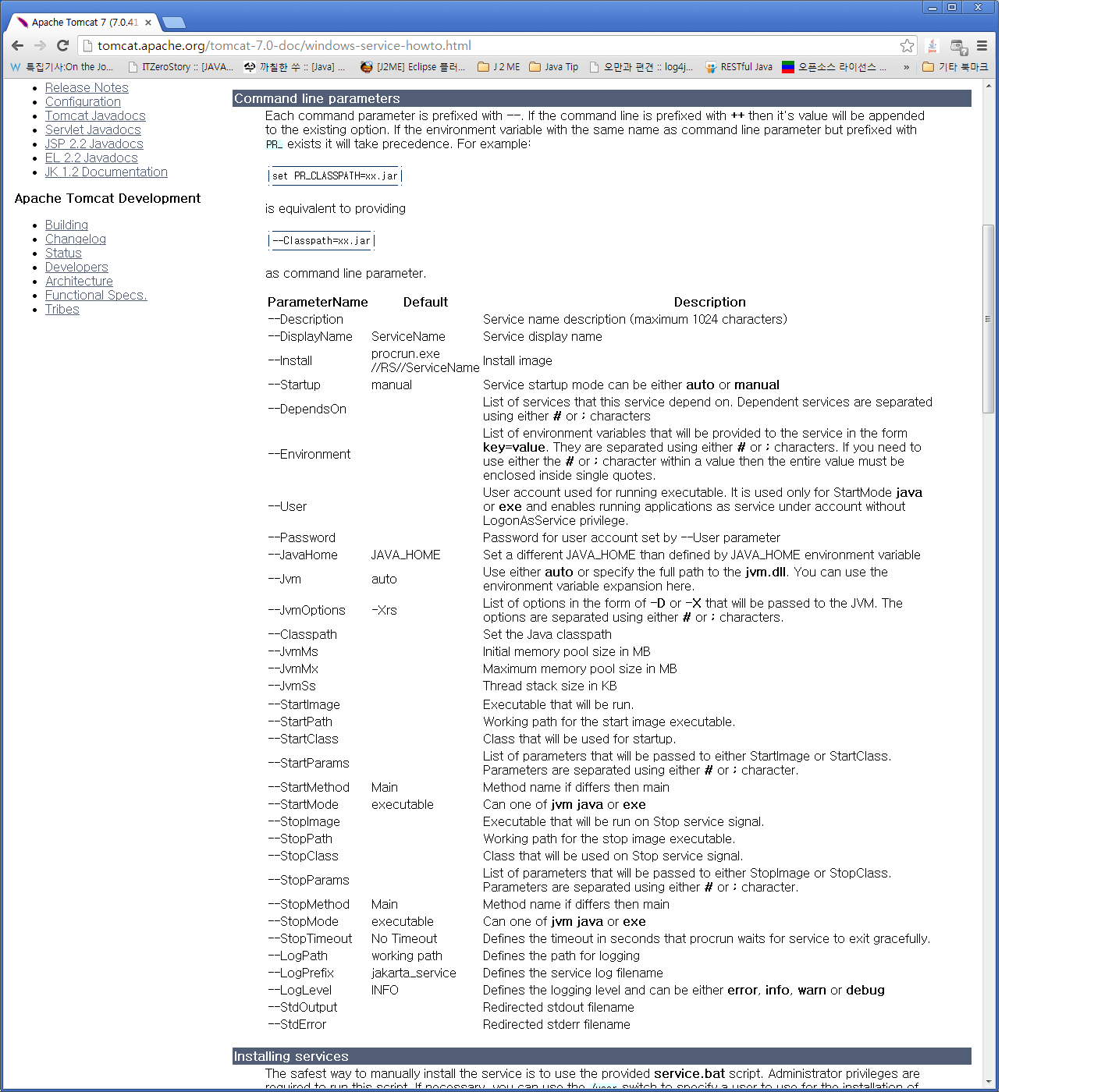Image resolution: width=1119 pixels, height=1092 pixels.
Task: Click the --Environment parameter cell
Action: tap(309, 454)
